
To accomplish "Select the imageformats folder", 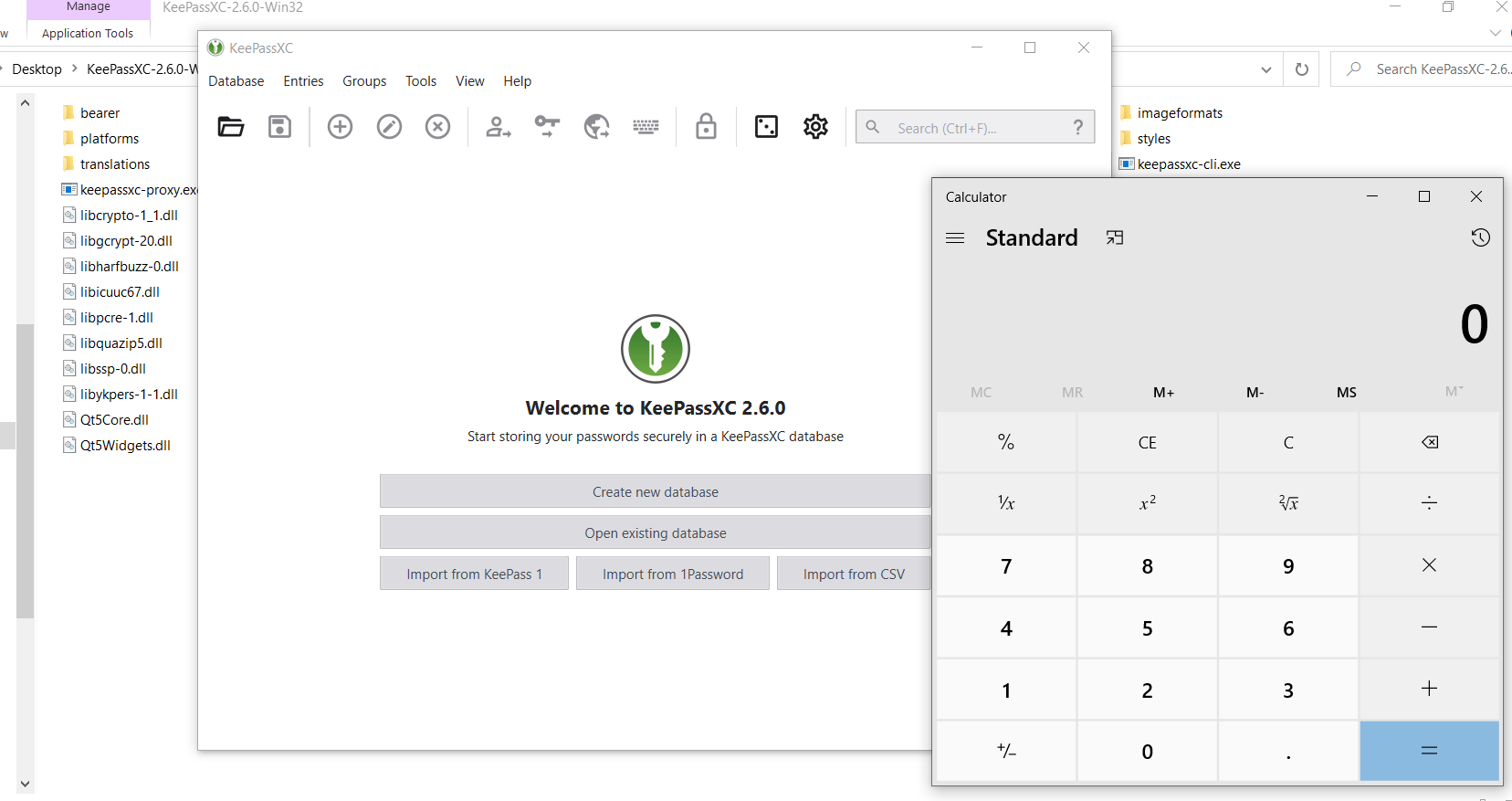I will (1180, 113).
